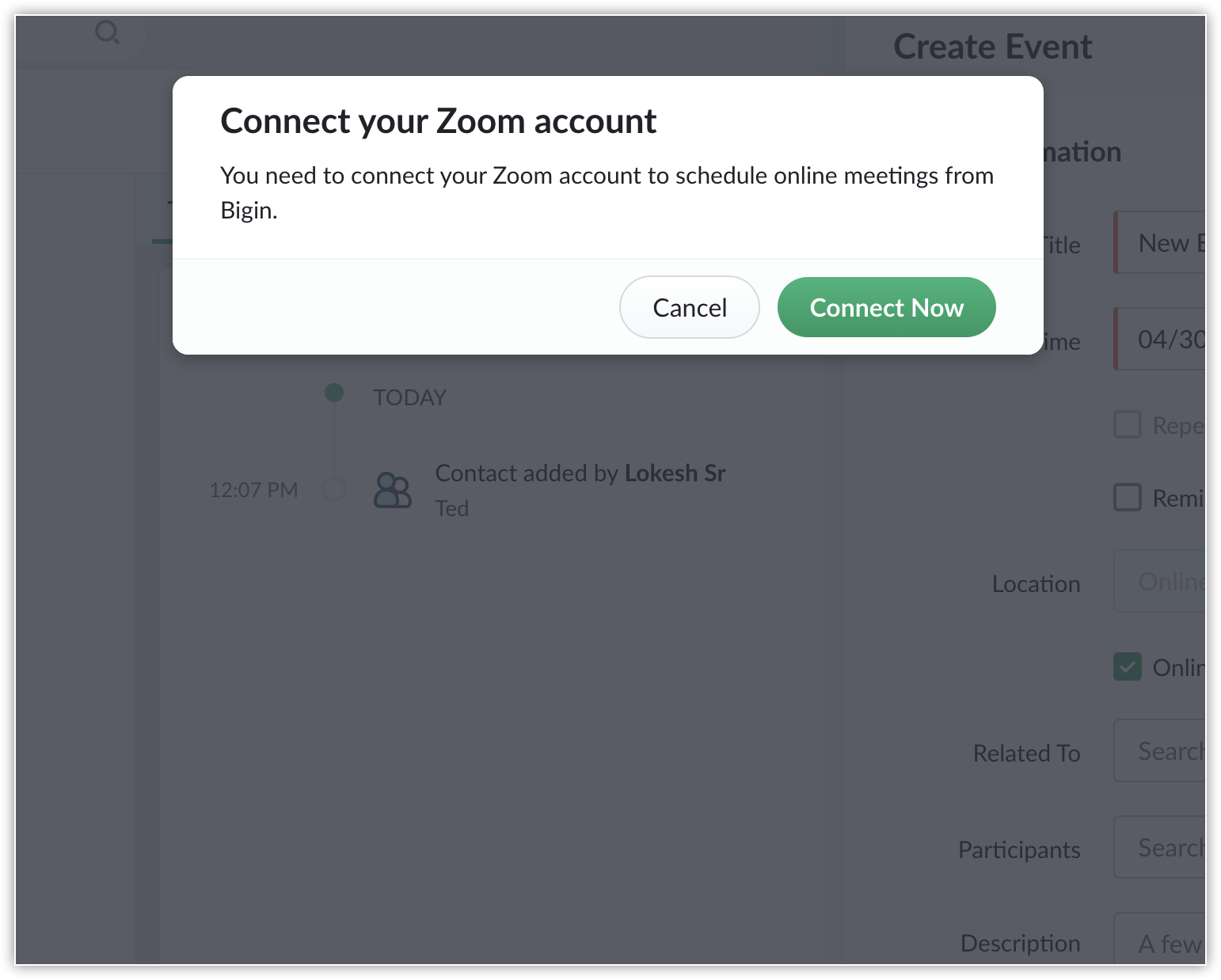Viewport: 1221px width, 980px height.
Task: Click the Location input field
Action: click(x=1160, y=581)
